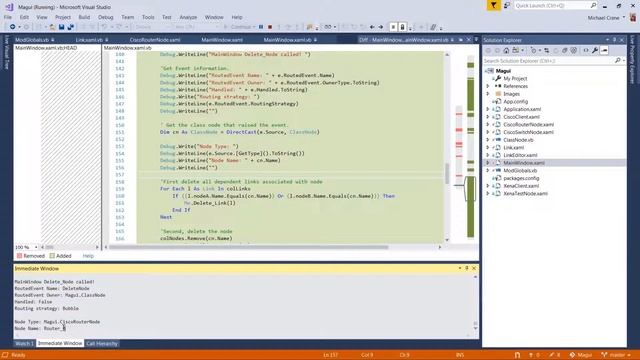Click the Undo arrow icon in the toolbar
640x360 pixels.
coord(104,27)
